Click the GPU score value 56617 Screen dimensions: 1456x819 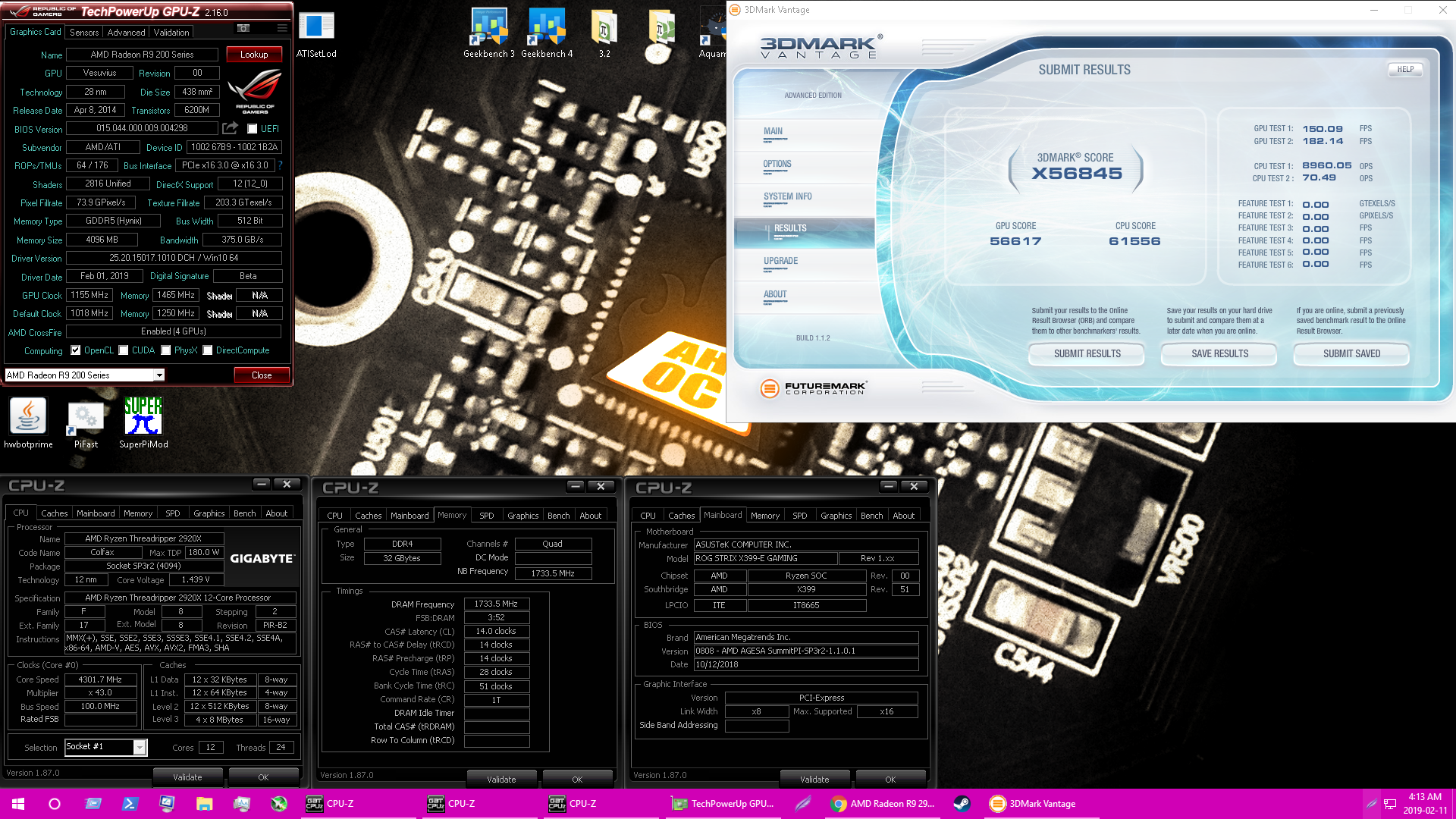click(1015, 241)
